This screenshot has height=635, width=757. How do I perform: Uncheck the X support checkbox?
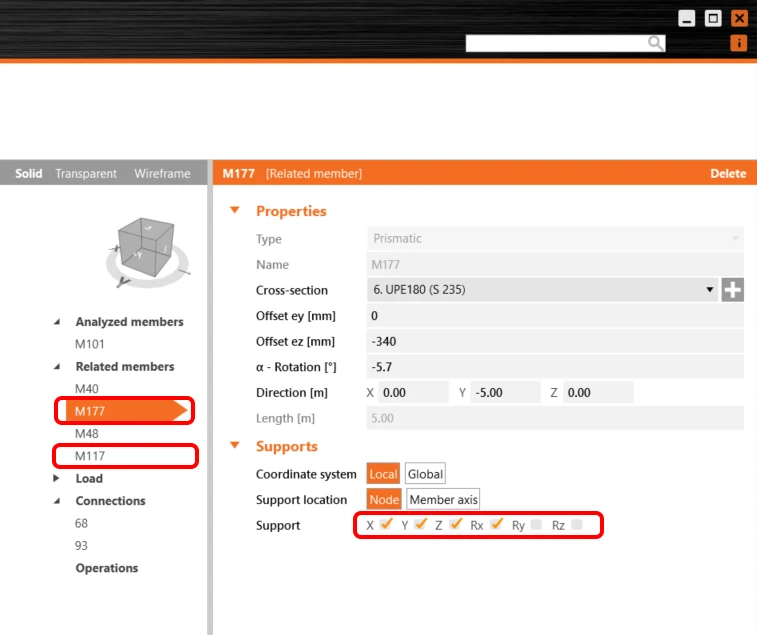tap(386, 524)
